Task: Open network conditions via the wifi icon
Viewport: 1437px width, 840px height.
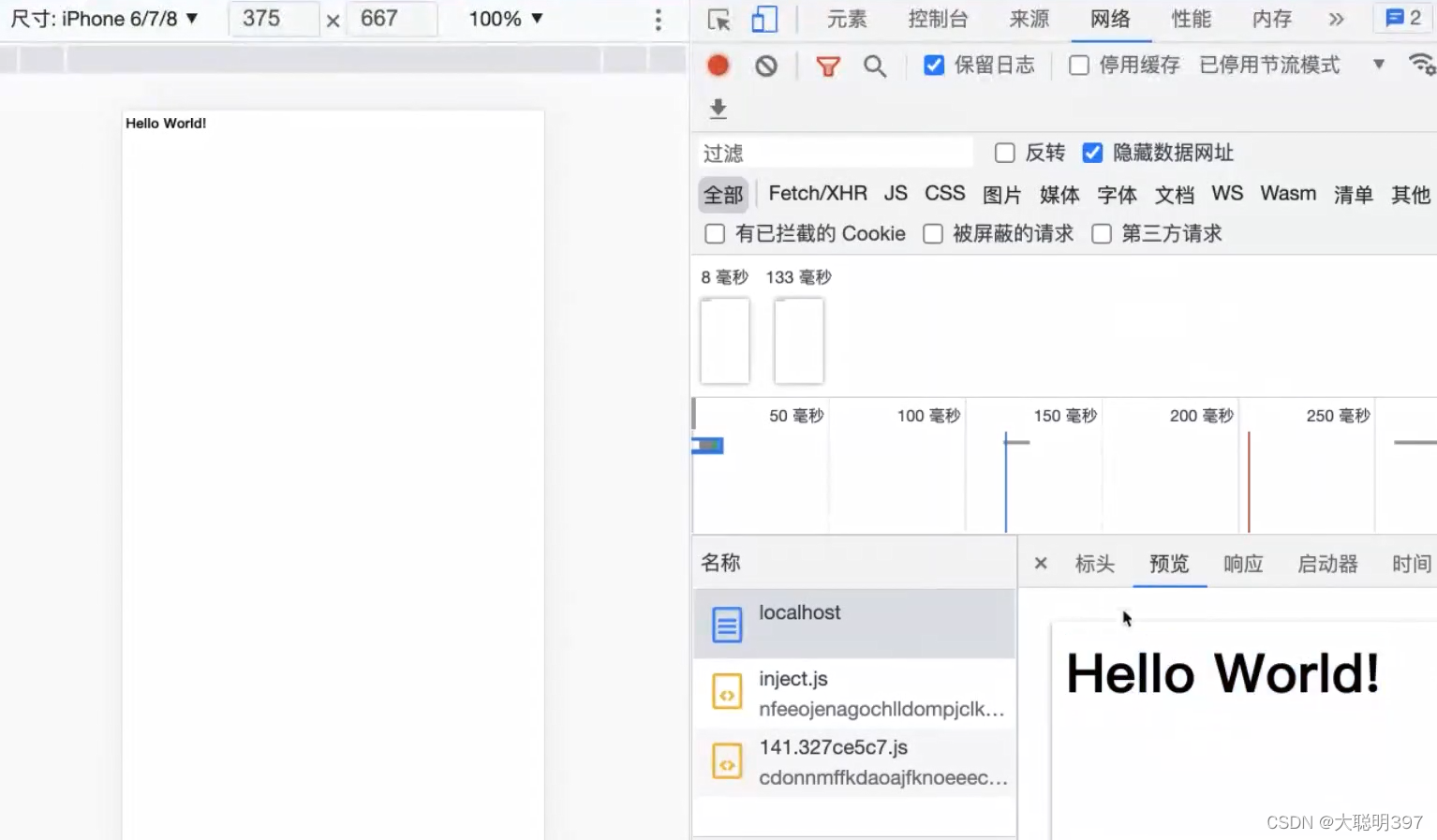Action: 1423,66
